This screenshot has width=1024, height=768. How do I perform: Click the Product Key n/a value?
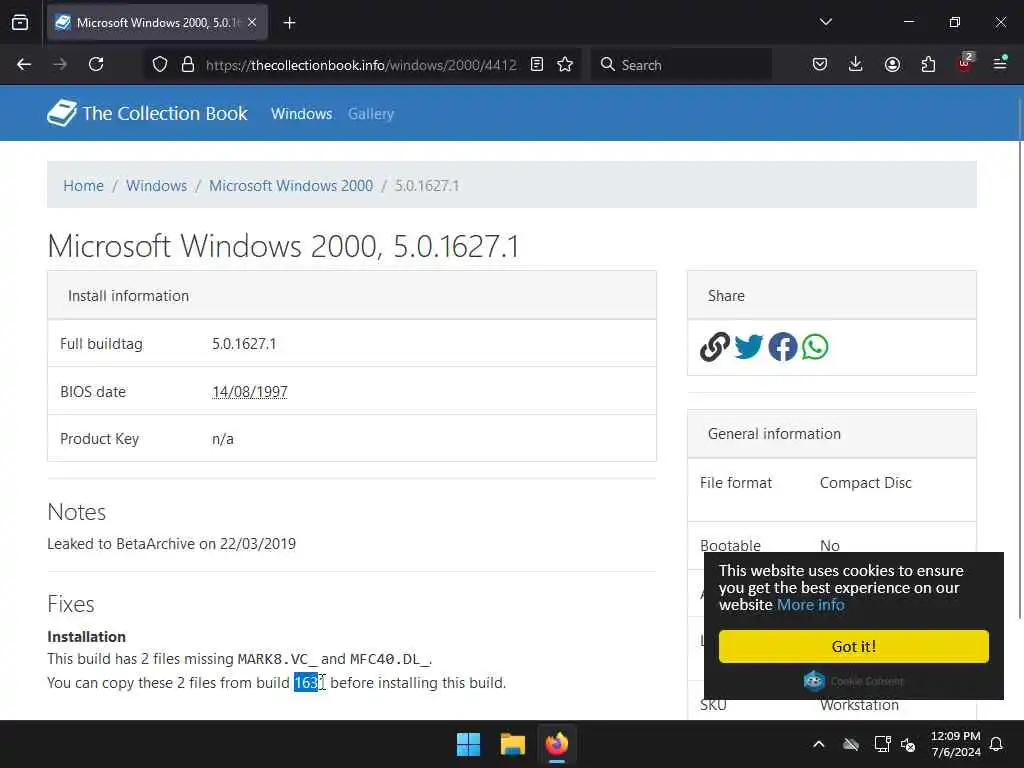(x=223, y=439)
